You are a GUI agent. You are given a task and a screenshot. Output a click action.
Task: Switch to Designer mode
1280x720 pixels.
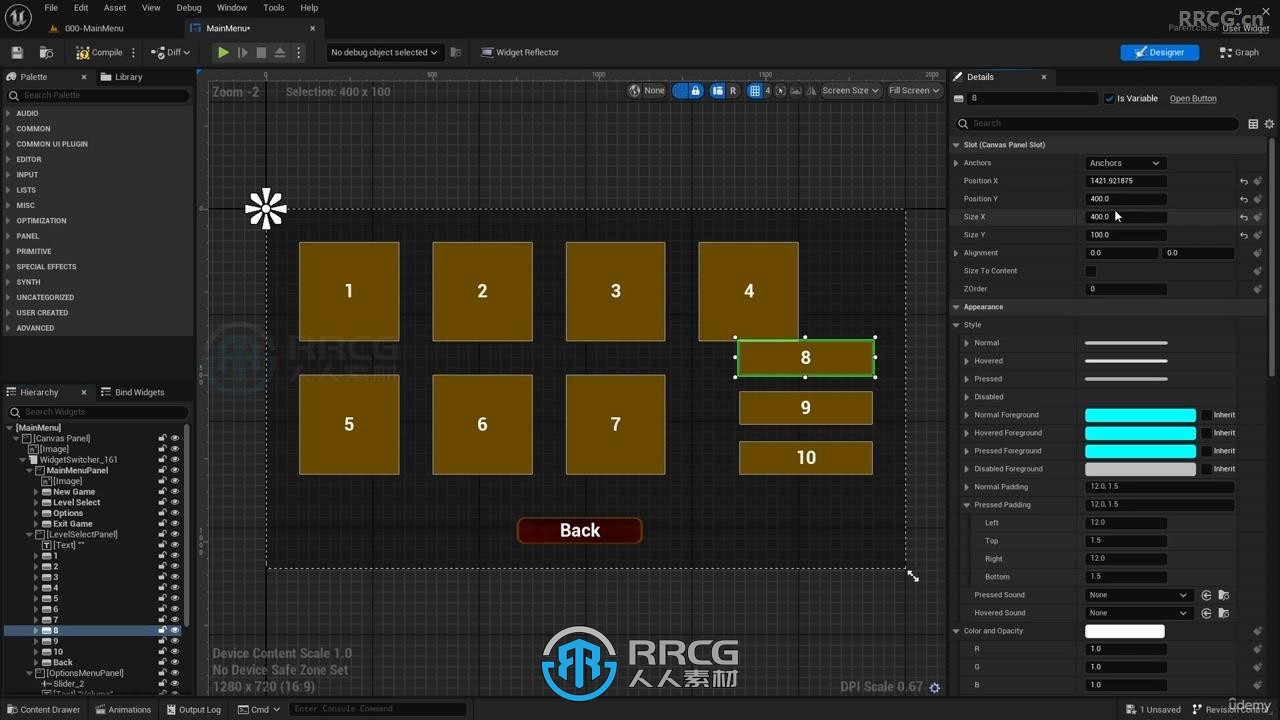[x=1159, y=52]
